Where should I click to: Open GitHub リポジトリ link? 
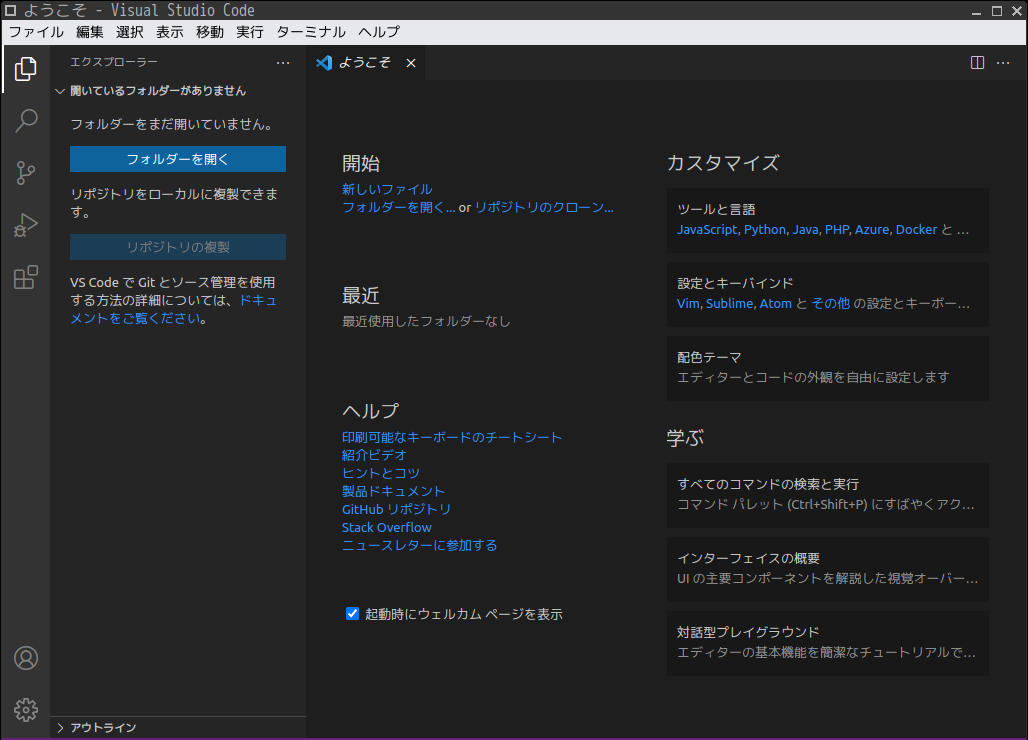(396, 509)
